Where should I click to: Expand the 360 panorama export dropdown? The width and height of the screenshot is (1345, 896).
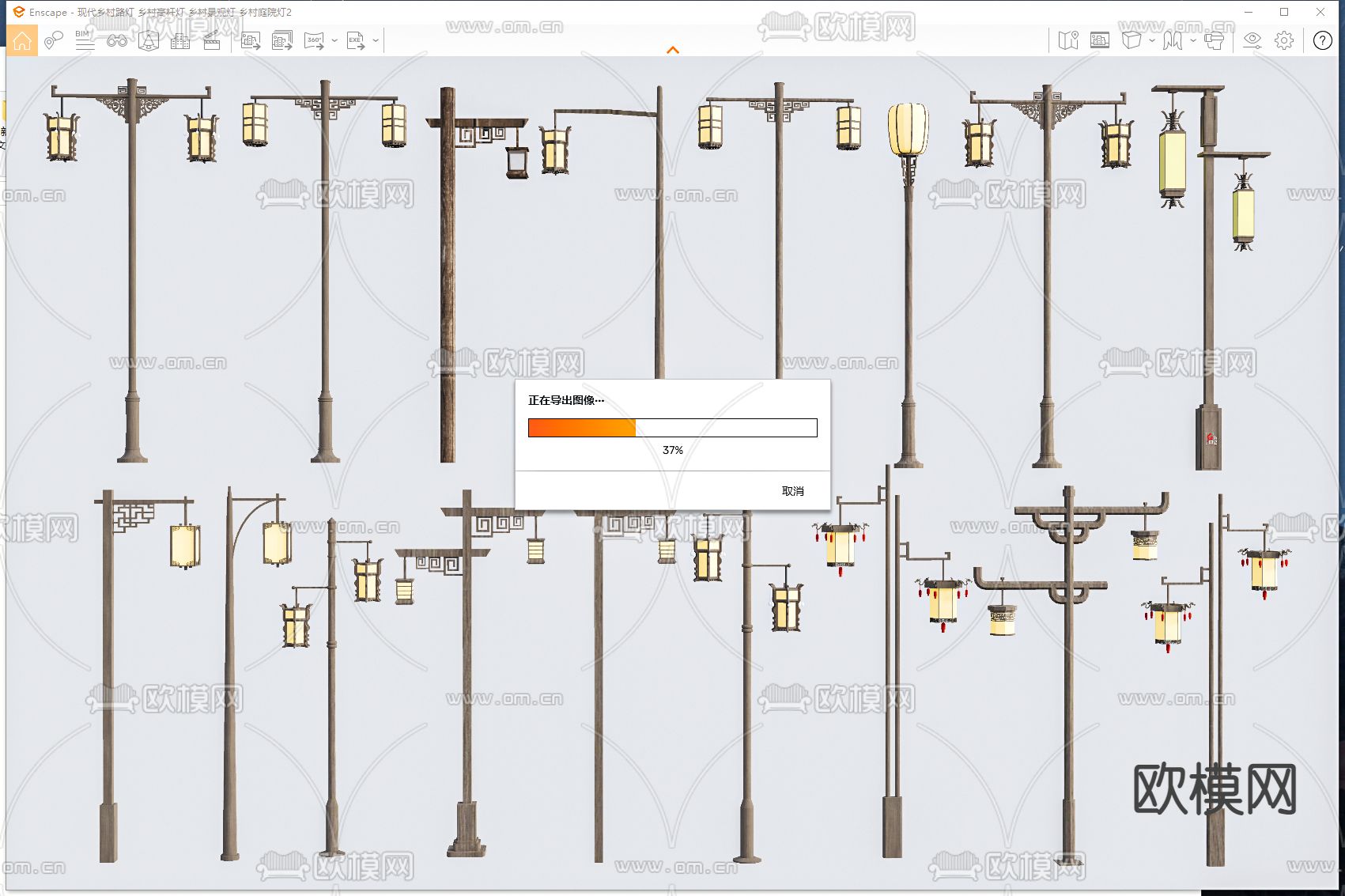coord(334,40)
